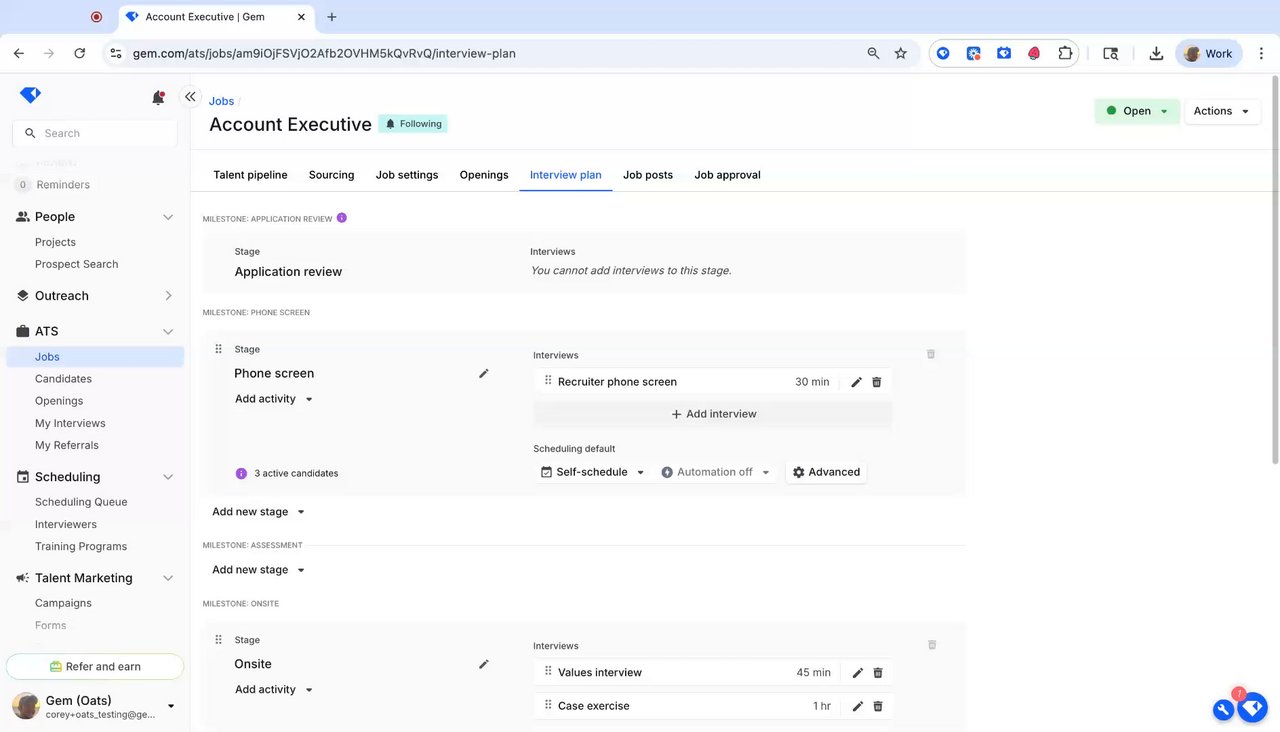
Task: Edit the Recruiter phone screen interview
Action: (856, 382)
